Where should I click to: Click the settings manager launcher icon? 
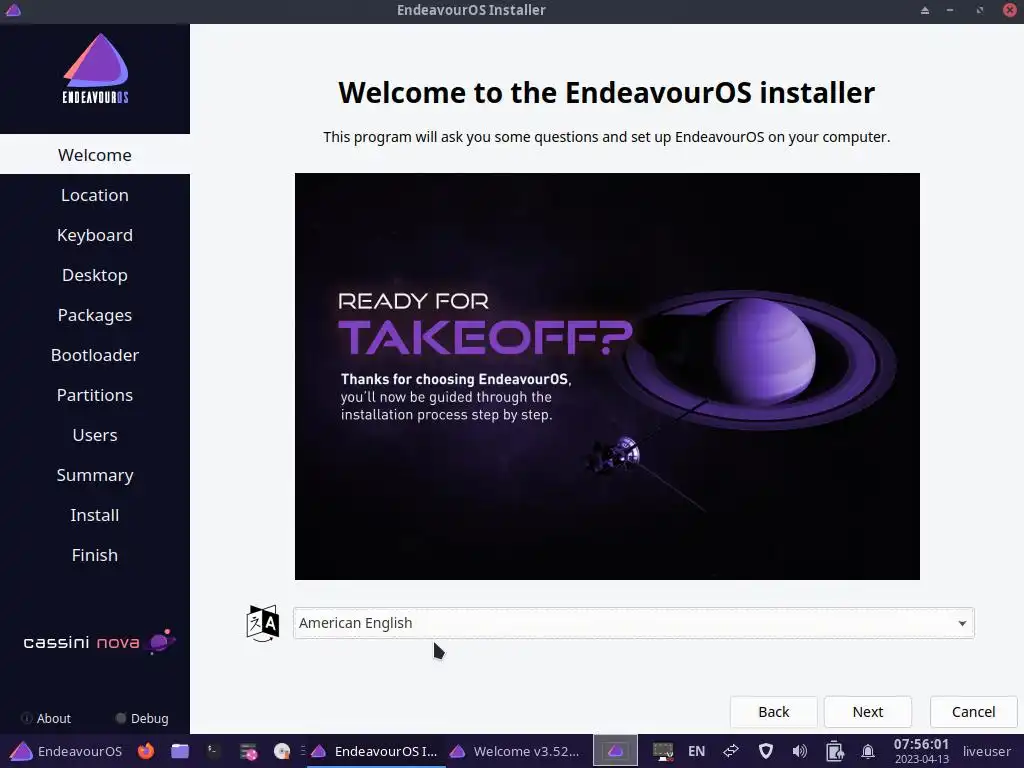pyautogui.click(x=248, y=751)
